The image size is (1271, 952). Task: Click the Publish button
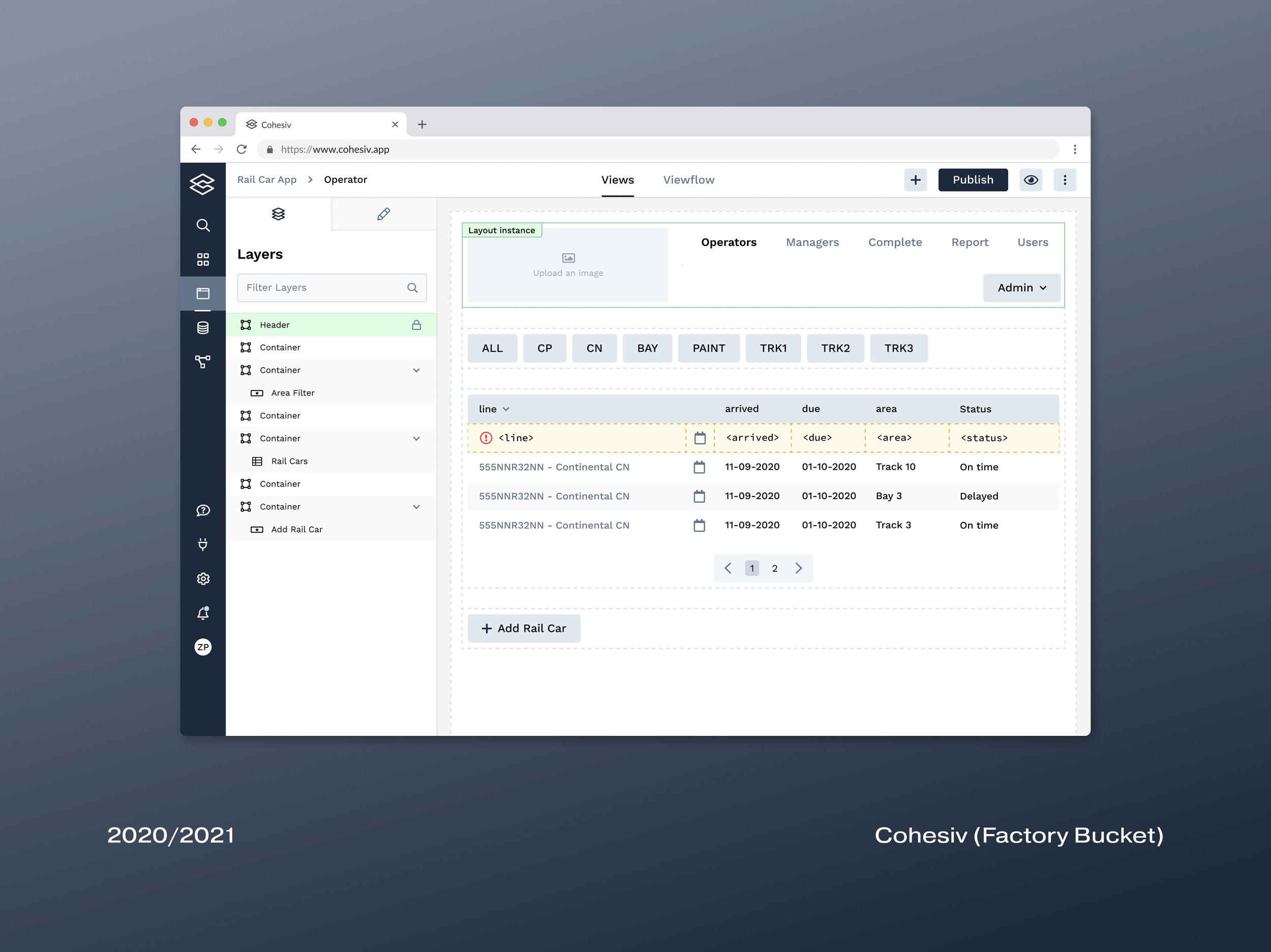click(x=972, y=180)
